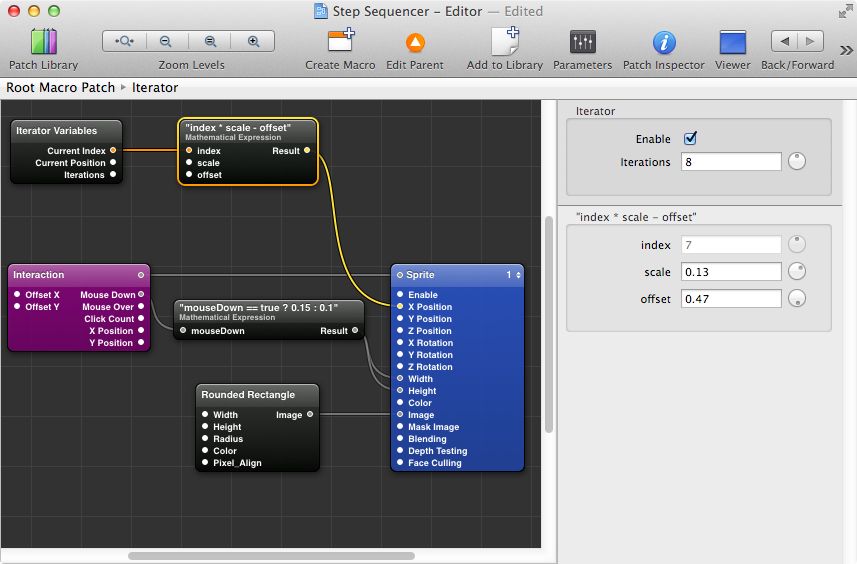Click the Mouse Down output port
Screen dimensions: 857x564
[141, 295]
